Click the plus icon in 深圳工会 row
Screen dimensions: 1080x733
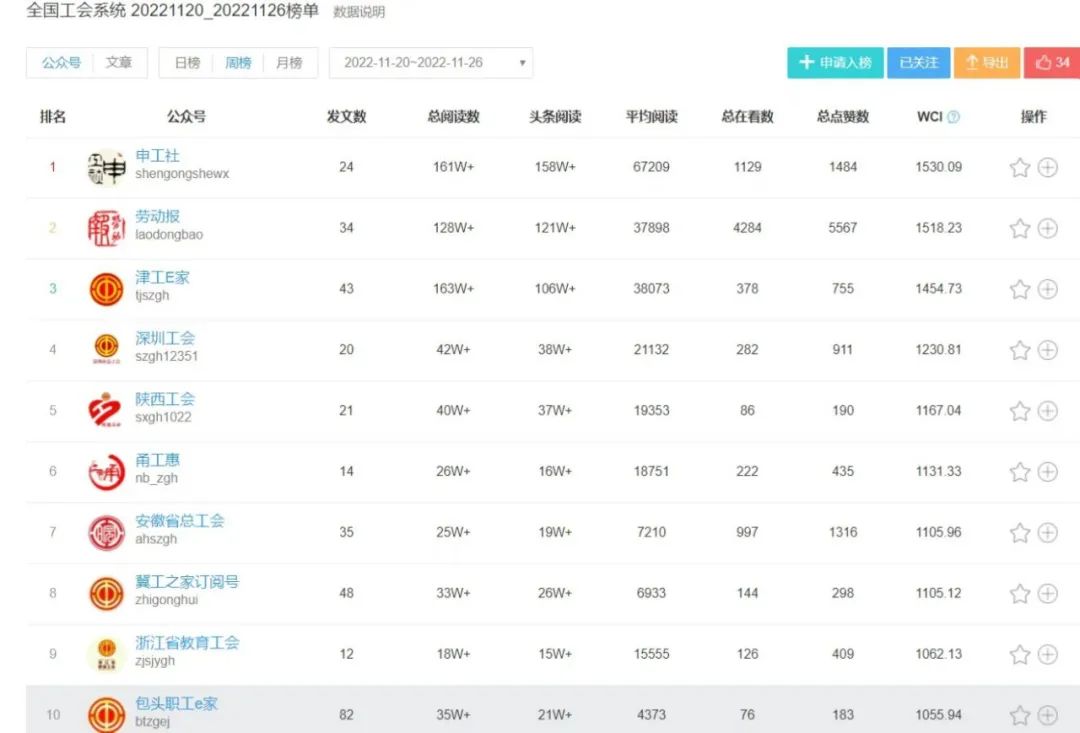1047,350
